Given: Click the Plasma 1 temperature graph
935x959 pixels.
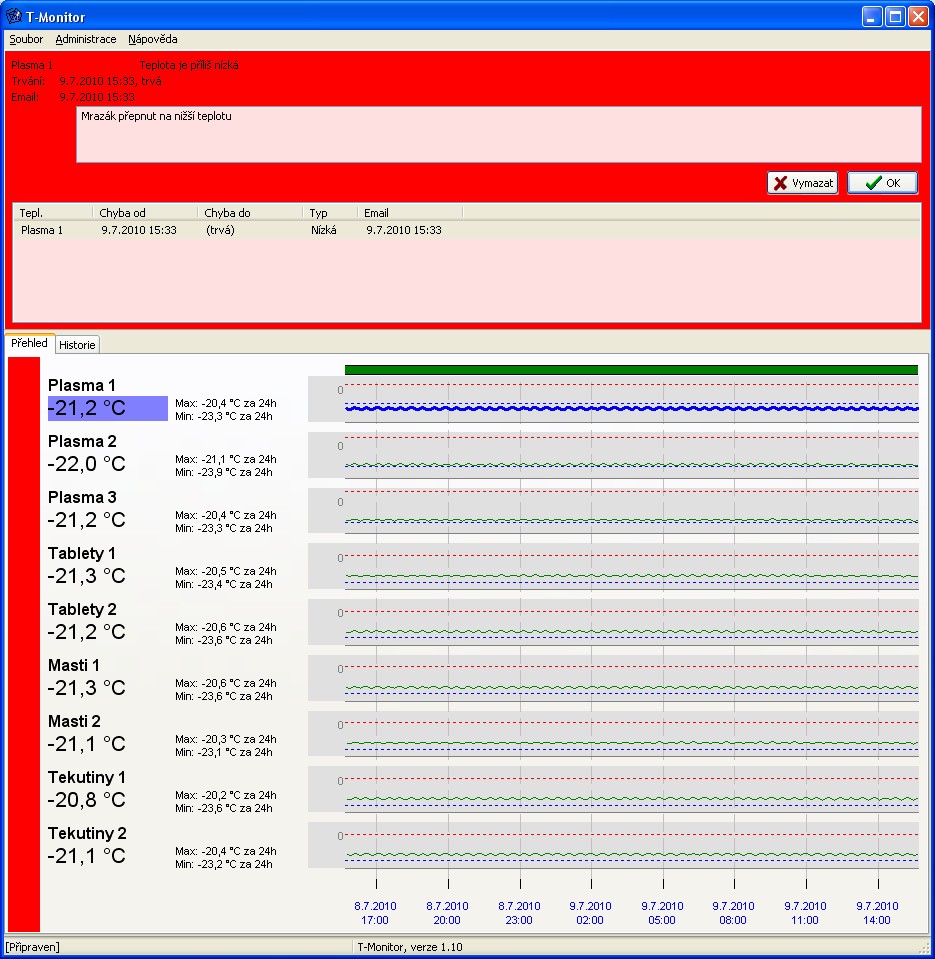Looking at the screenshot, I should click(x=613, y=399).
